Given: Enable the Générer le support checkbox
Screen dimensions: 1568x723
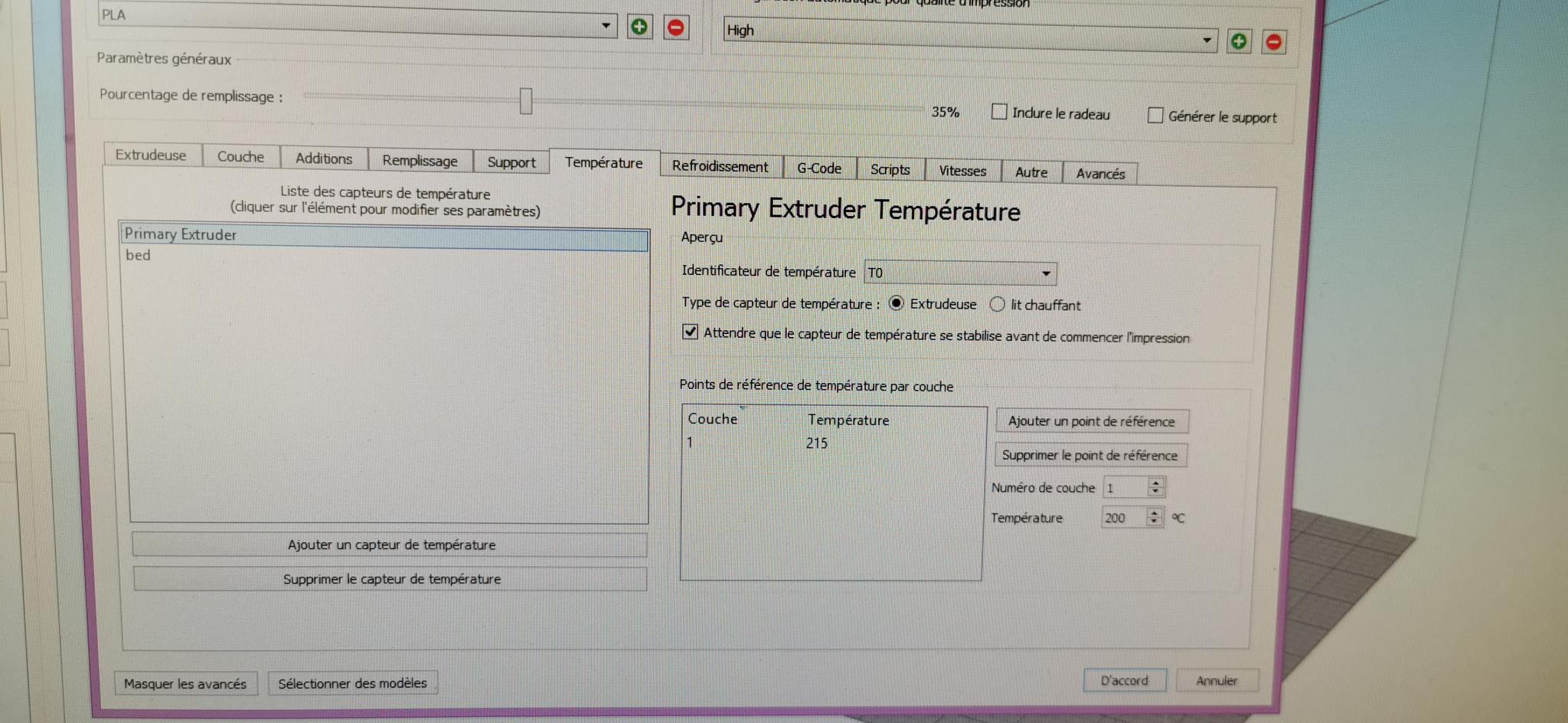Looking at the screenshot, I should pos(1155,116).
